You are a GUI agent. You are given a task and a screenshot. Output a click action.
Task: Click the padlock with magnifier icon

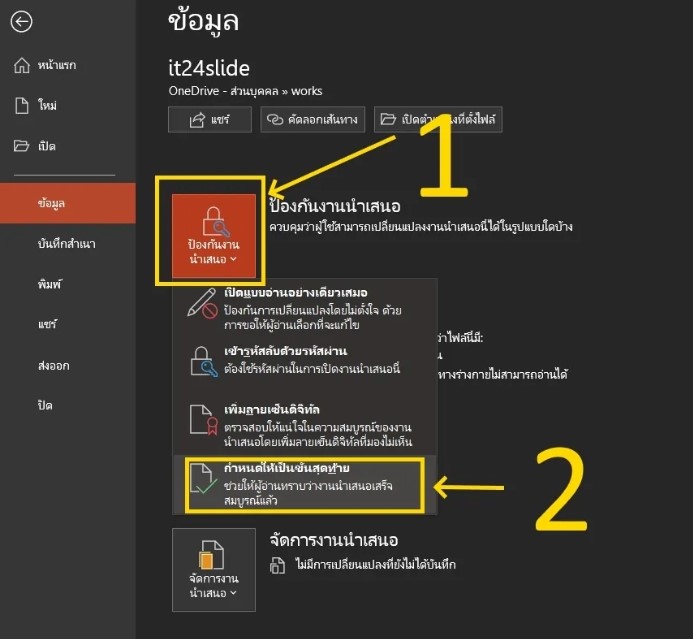click(215, 222)
